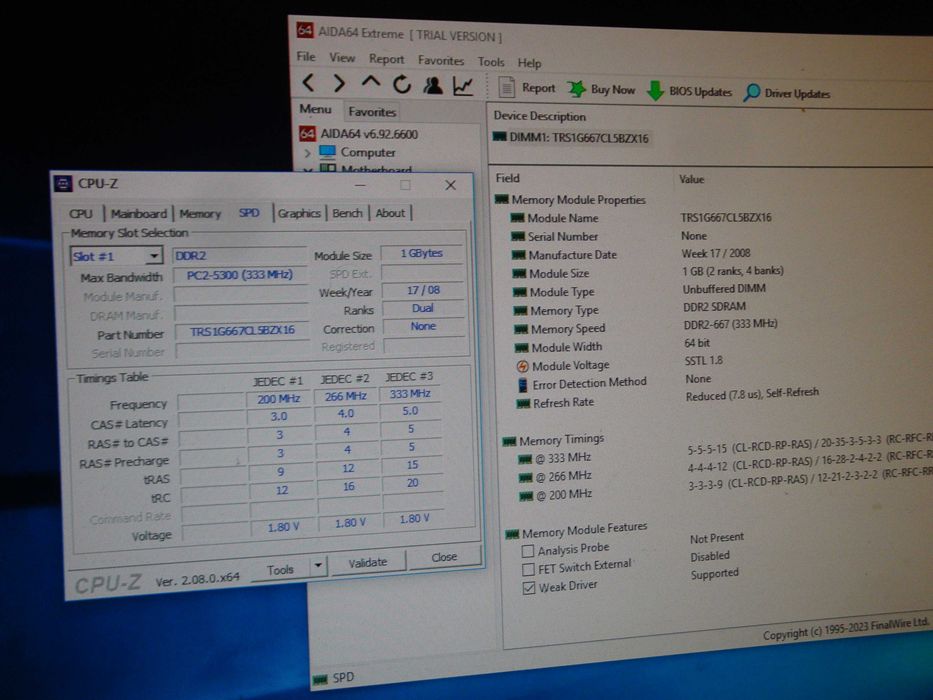Screen dimensions: 933x700
Task: Click the Memory Module Features group icon
Action: [x=512, y=534]
